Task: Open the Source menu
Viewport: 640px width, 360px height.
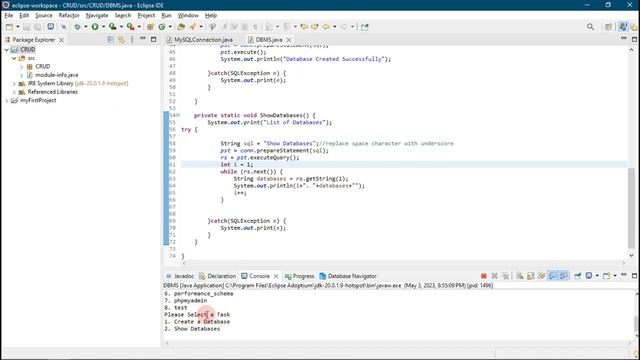Action: click(x=44, y=15)
